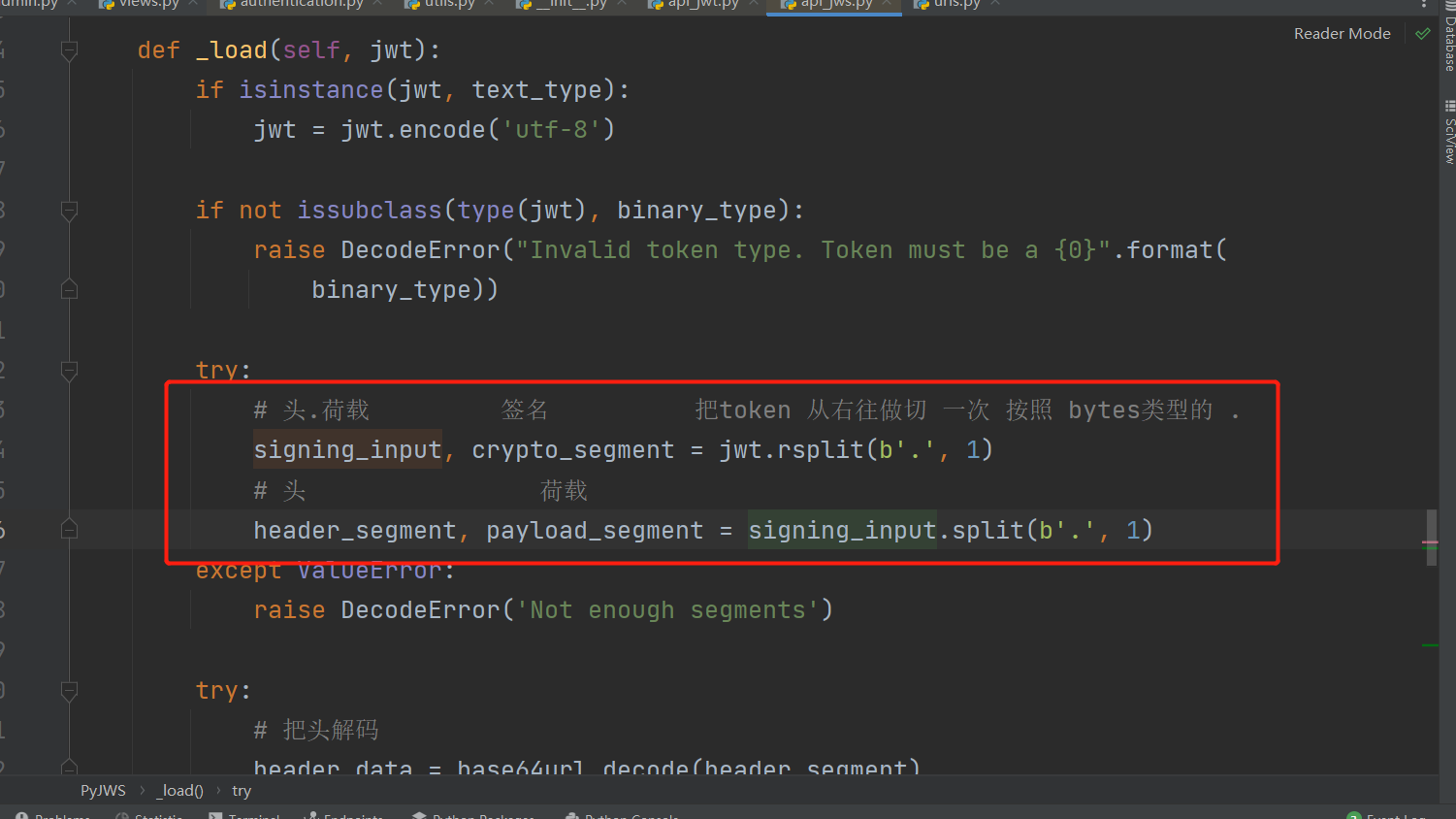This screenshot has height=819, width=1456.
Task: Select the try breadcrumb
Action: click(242, 791)
